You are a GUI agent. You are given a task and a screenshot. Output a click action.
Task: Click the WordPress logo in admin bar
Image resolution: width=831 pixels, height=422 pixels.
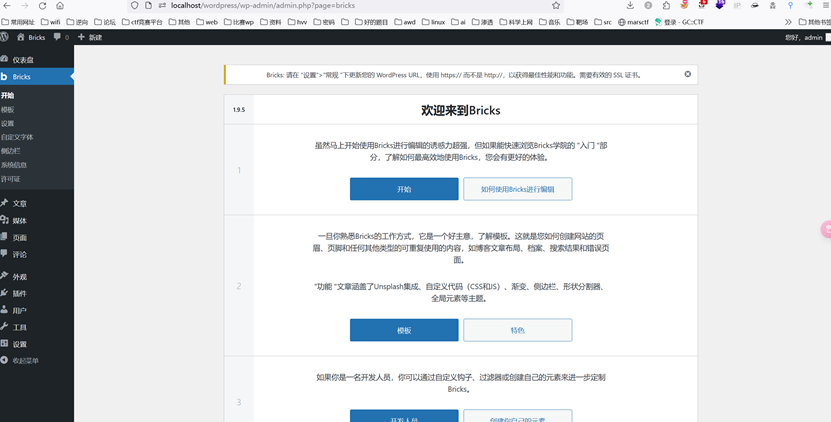click(x=4, y=37)
